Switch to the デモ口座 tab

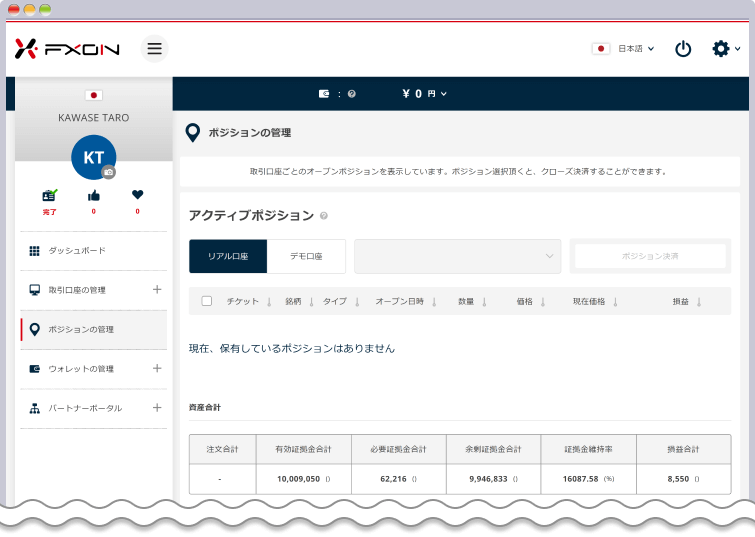click(306, 256)
